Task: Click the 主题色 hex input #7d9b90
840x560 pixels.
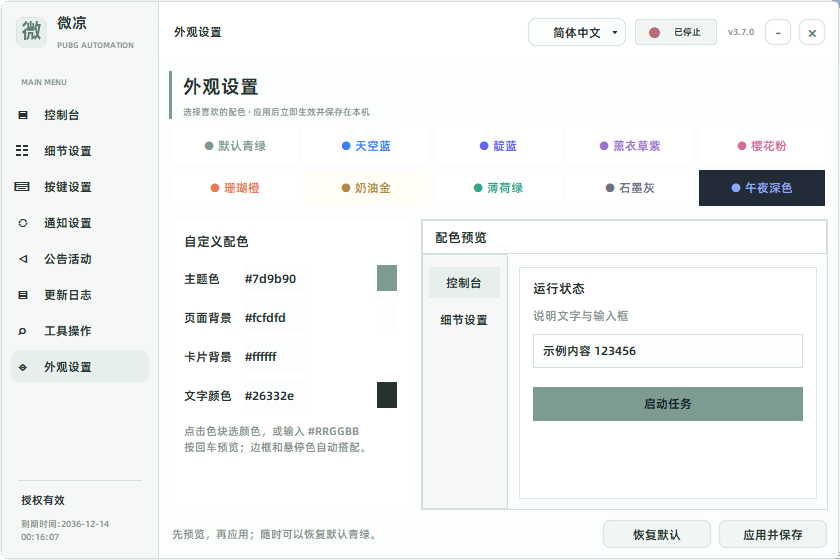Action: (x=275, y=279)
